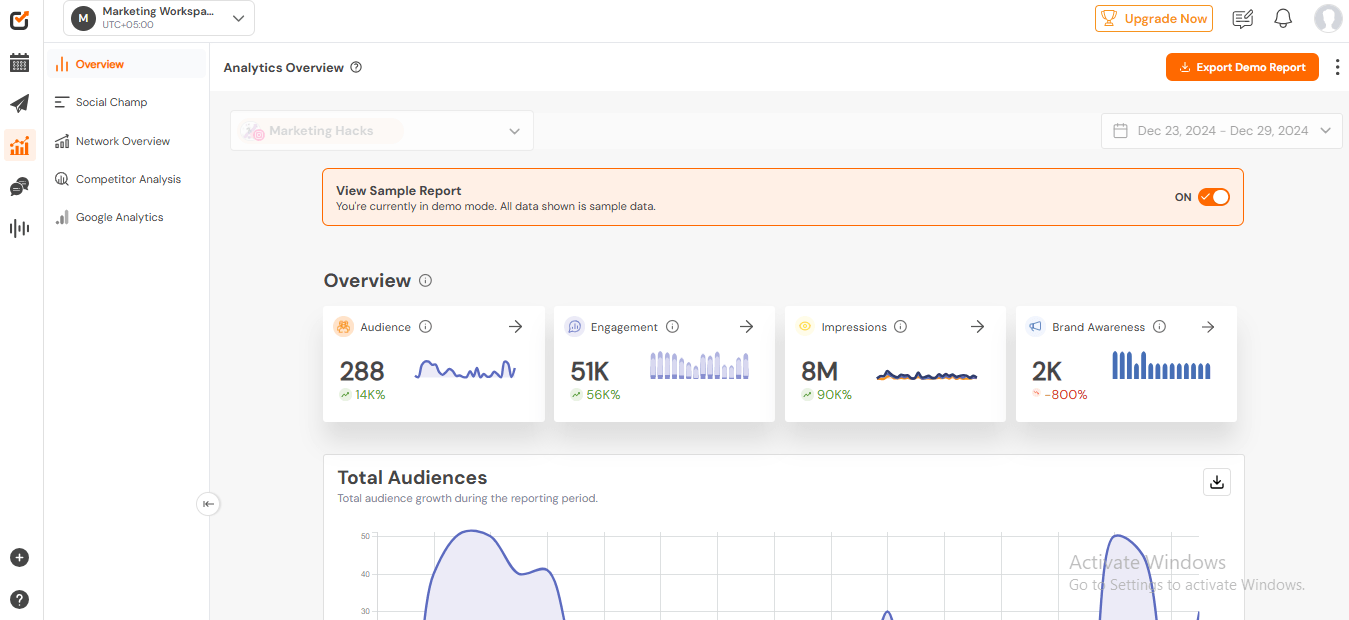Download the Total Audiences chart
Image resolution: width=1349 pixels, height=620 pixels.
[1217, 482]
